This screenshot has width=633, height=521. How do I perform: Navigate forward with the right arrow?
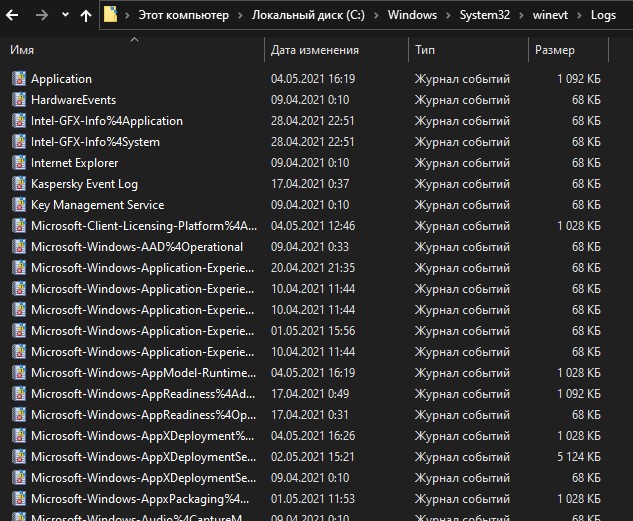41,16
